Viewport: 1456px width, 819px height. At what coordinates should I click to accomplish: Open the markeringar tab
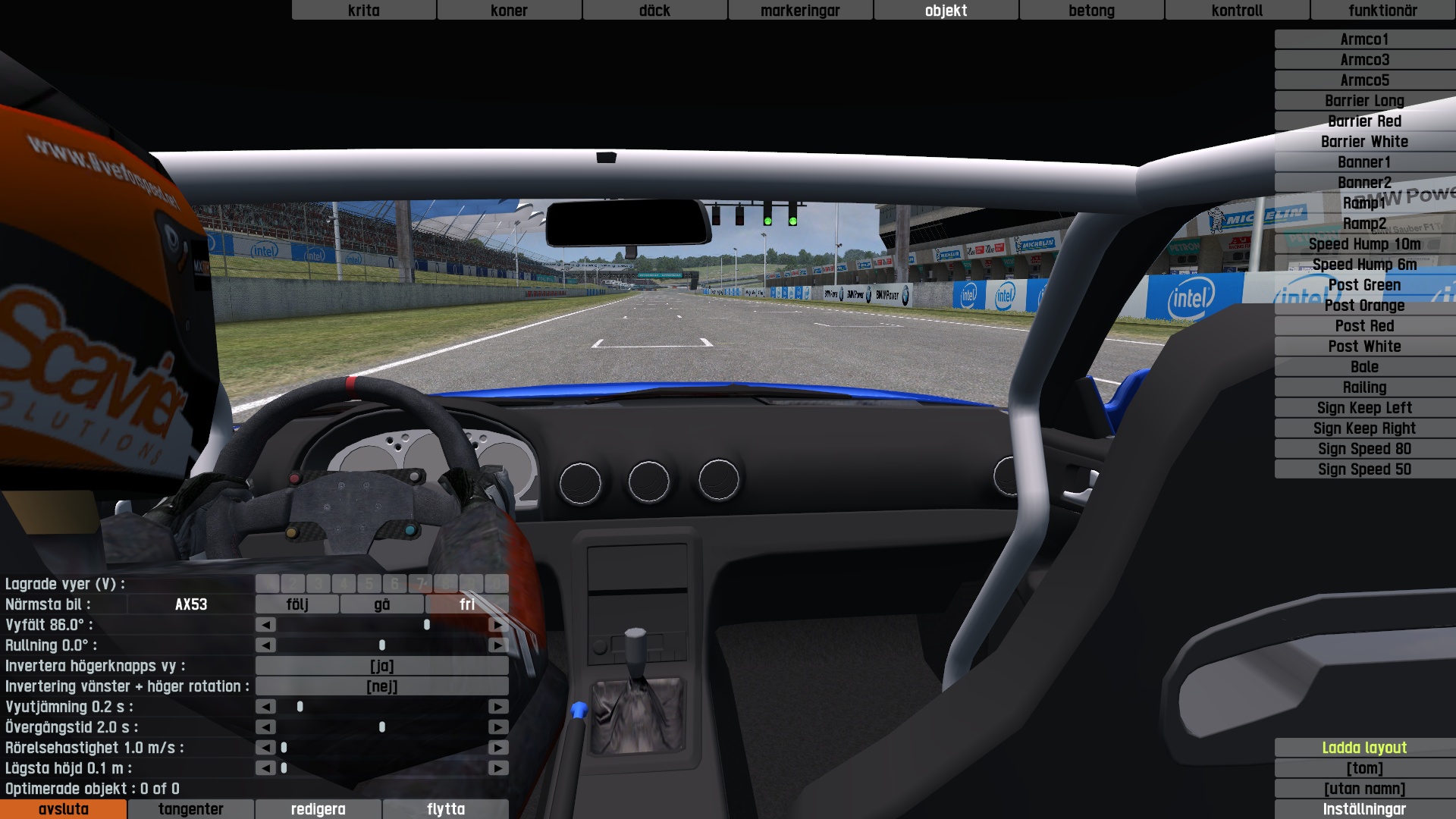coord(800,10)
